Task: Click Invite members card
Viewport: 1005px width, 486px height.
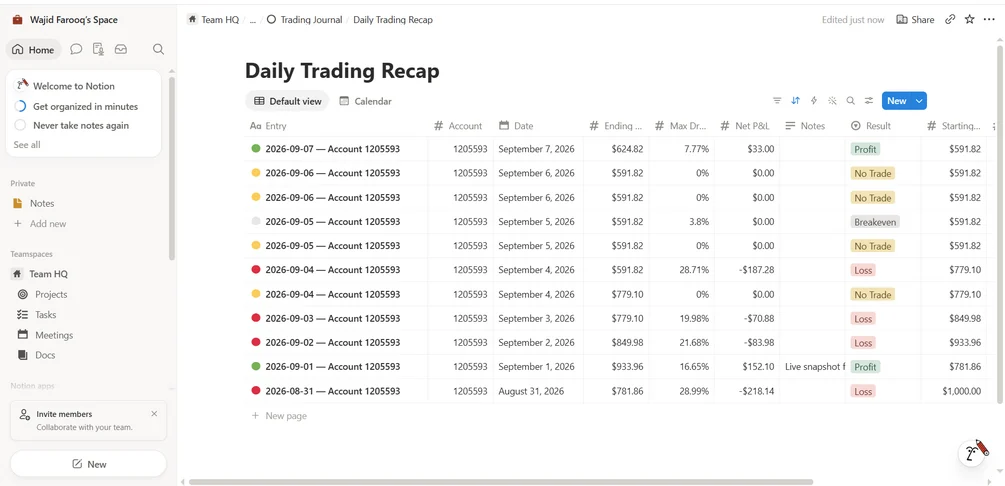Action: pyautogui.click(x=88, y=420)
